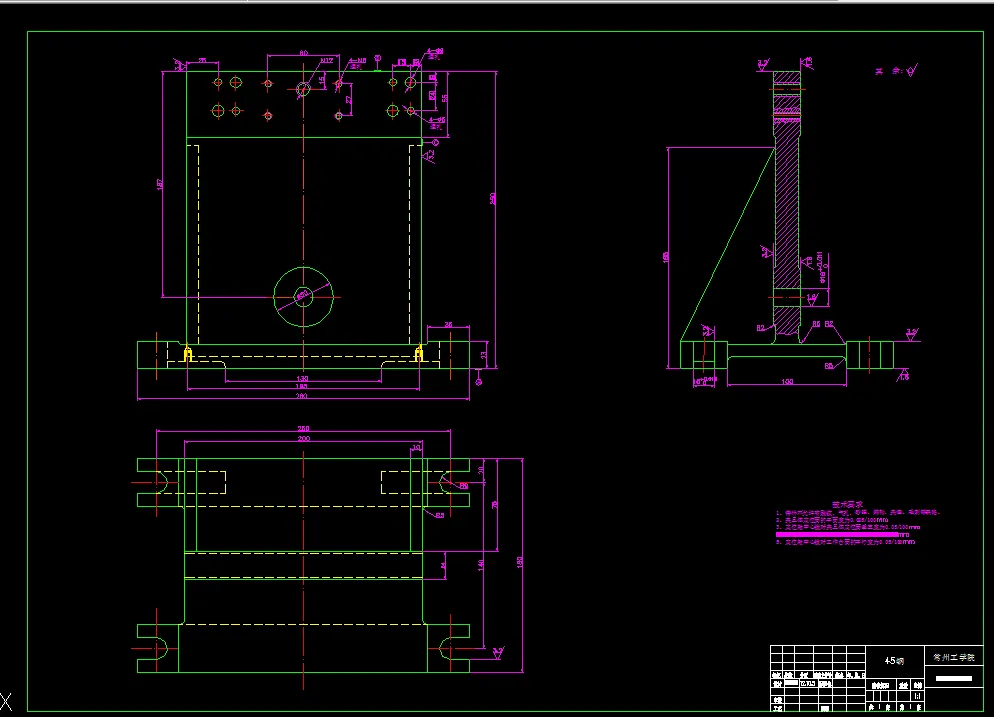Select the magenta highlighted bar in technical requirements
This screenshot has height=717, width=994.
coord(837,534)
